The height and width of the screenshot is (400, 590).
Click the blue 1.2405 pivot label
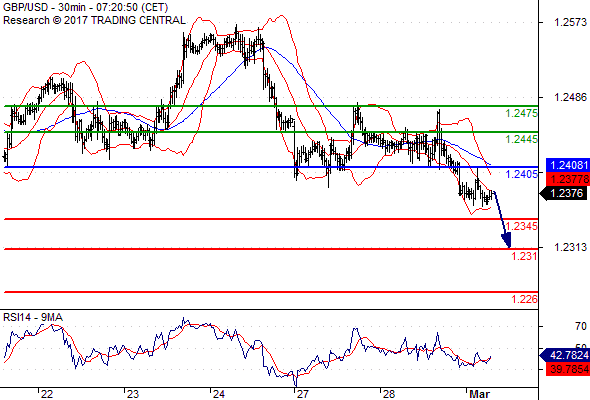coord(522,174)
